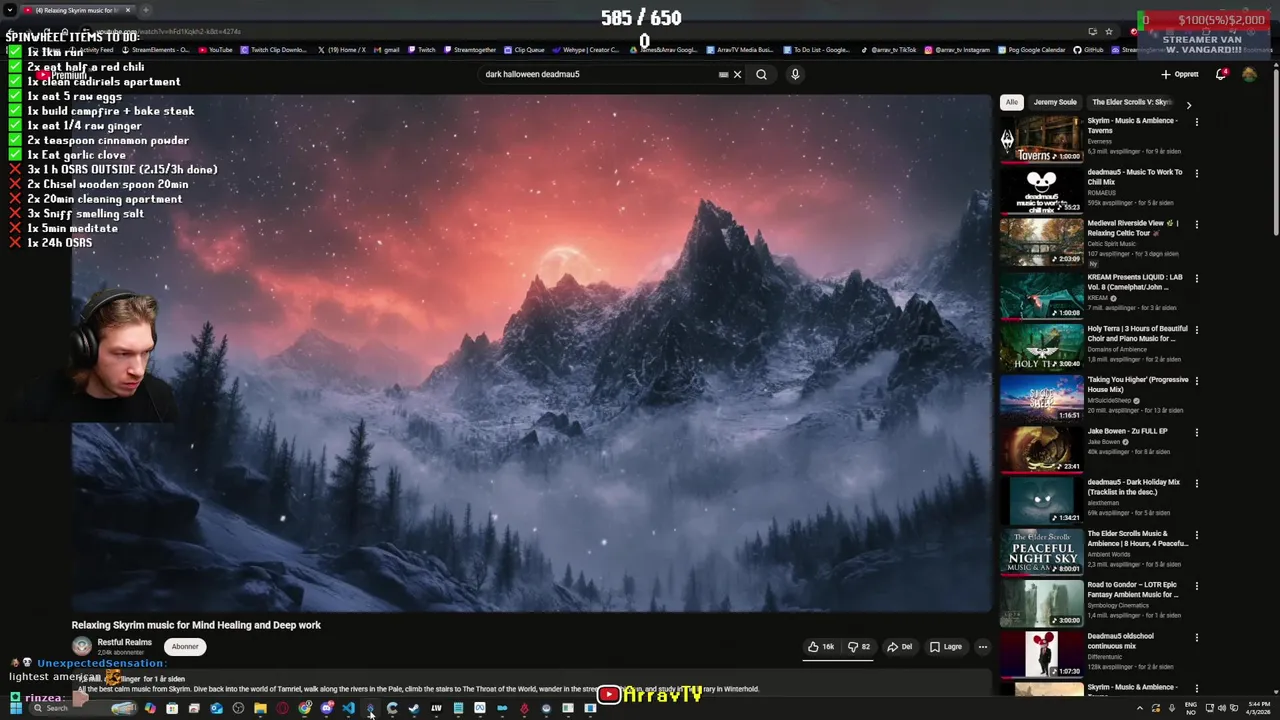Open 'Taking You Higher' Progressive House Mix video
The height and width of the screenshot is (720, 1280).
click(x=1138, y=385)
